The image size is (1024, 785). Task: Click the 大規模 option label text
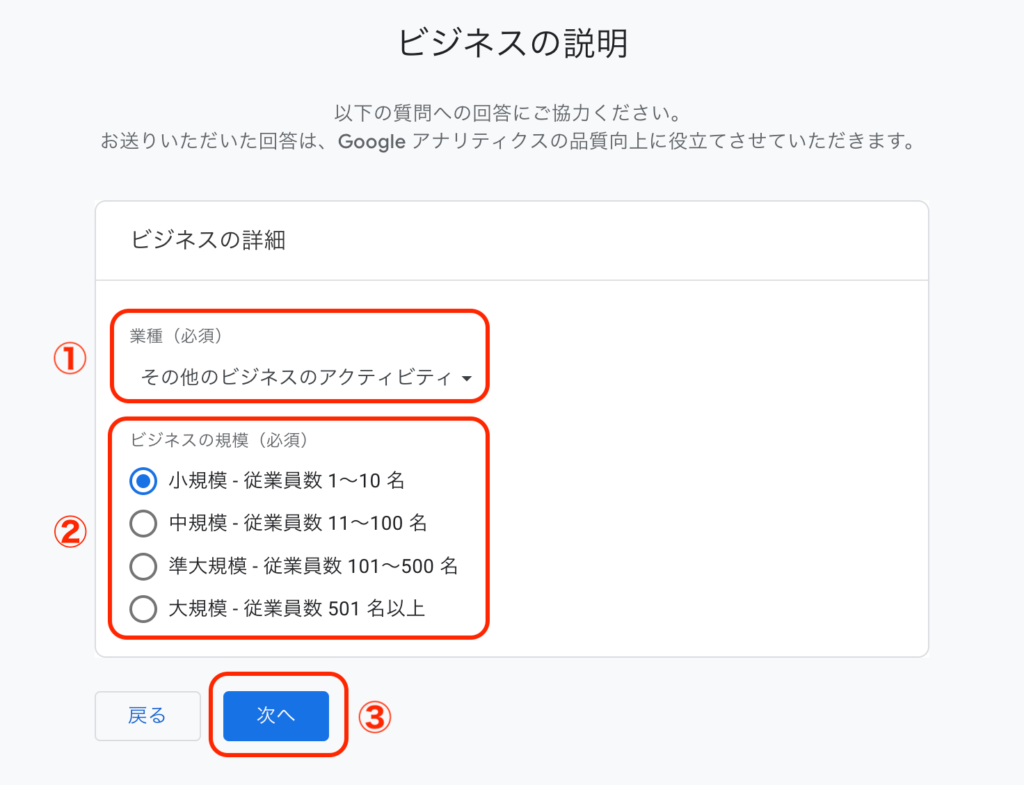297,609
